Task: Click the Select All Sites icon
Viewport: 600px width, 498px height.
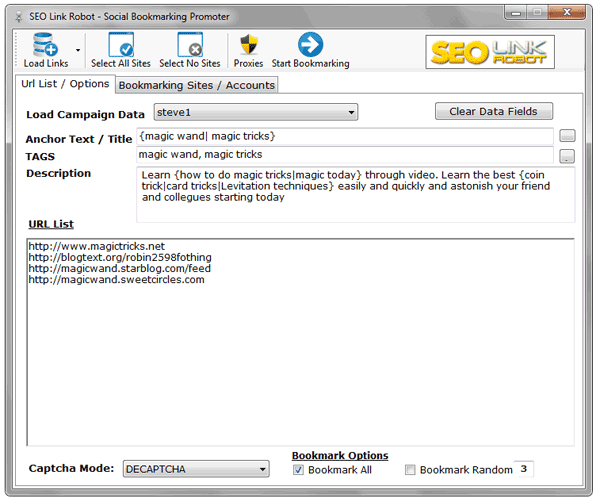Action: [120, 45]
